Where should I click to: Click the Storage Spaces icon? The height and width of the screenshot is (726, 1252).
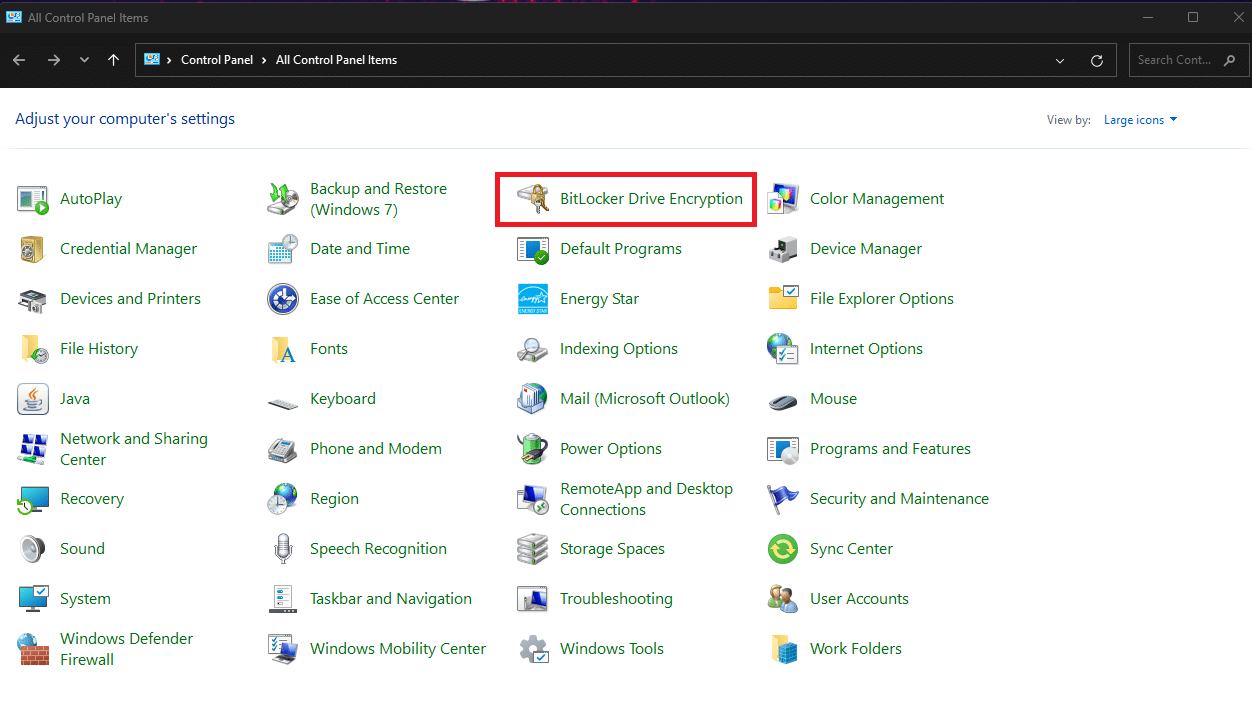533,549
